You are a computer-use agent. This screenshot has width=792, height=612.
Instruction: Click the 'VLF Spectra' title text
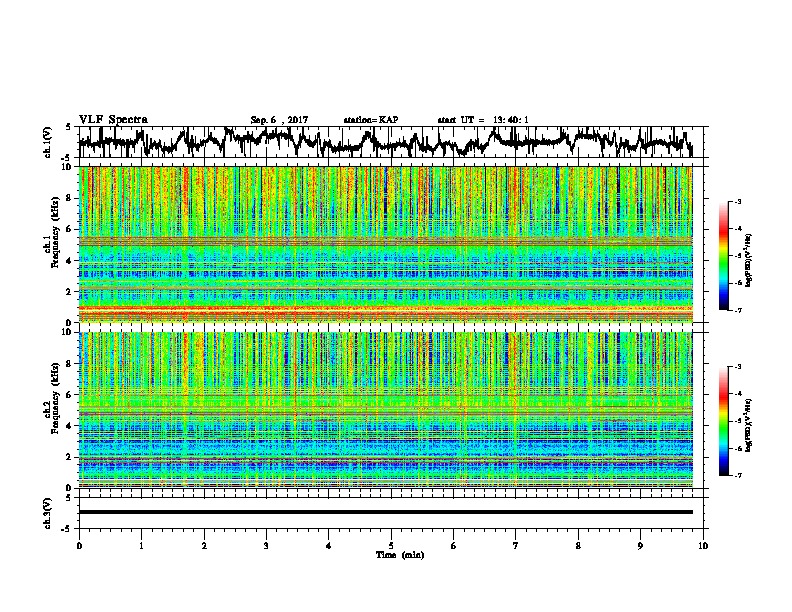coord(113,120)
